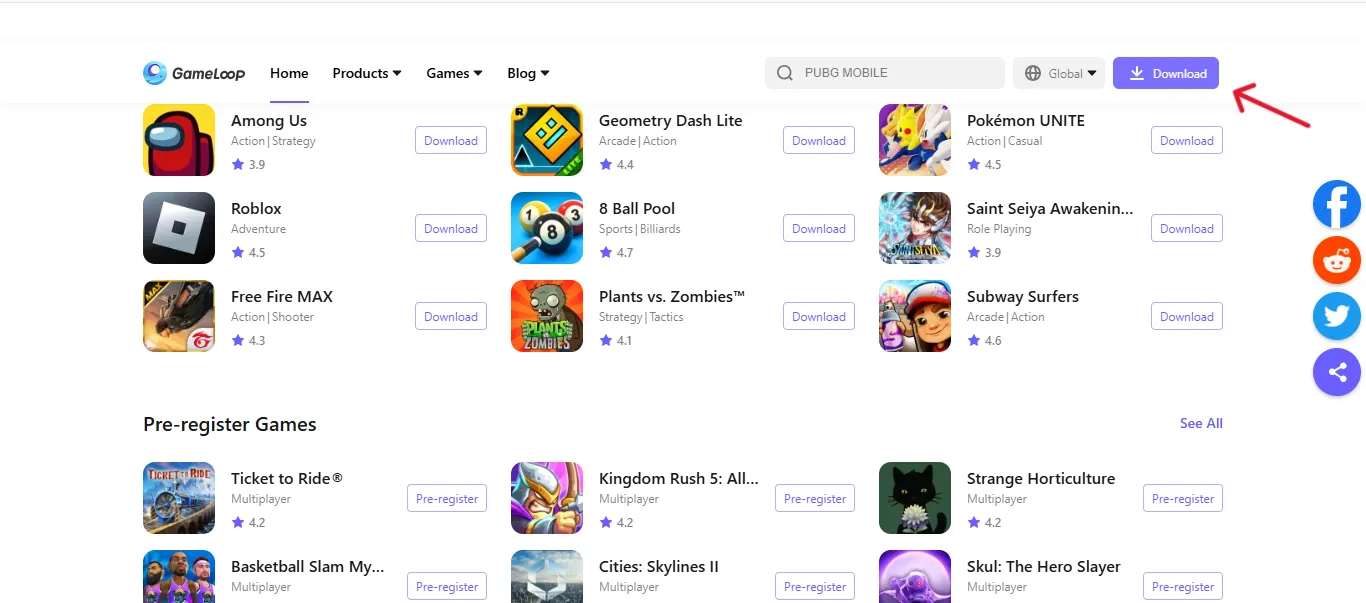Image resolution: width=1366 pixels, height=603 pixels.
Task: Open the Blog menu
Action: coord(528,73)
